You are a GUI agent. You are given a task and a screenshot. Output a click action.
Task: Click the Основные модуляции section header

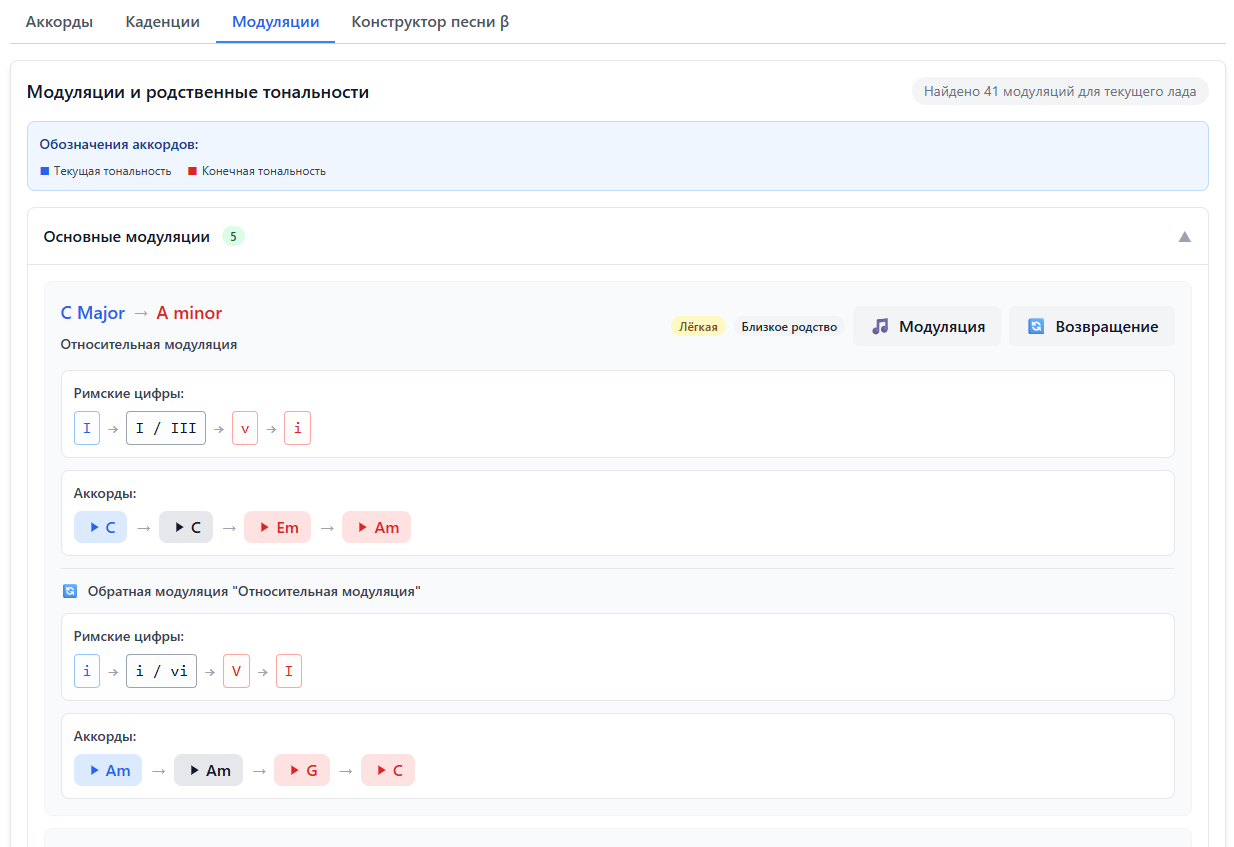point(126,237)
